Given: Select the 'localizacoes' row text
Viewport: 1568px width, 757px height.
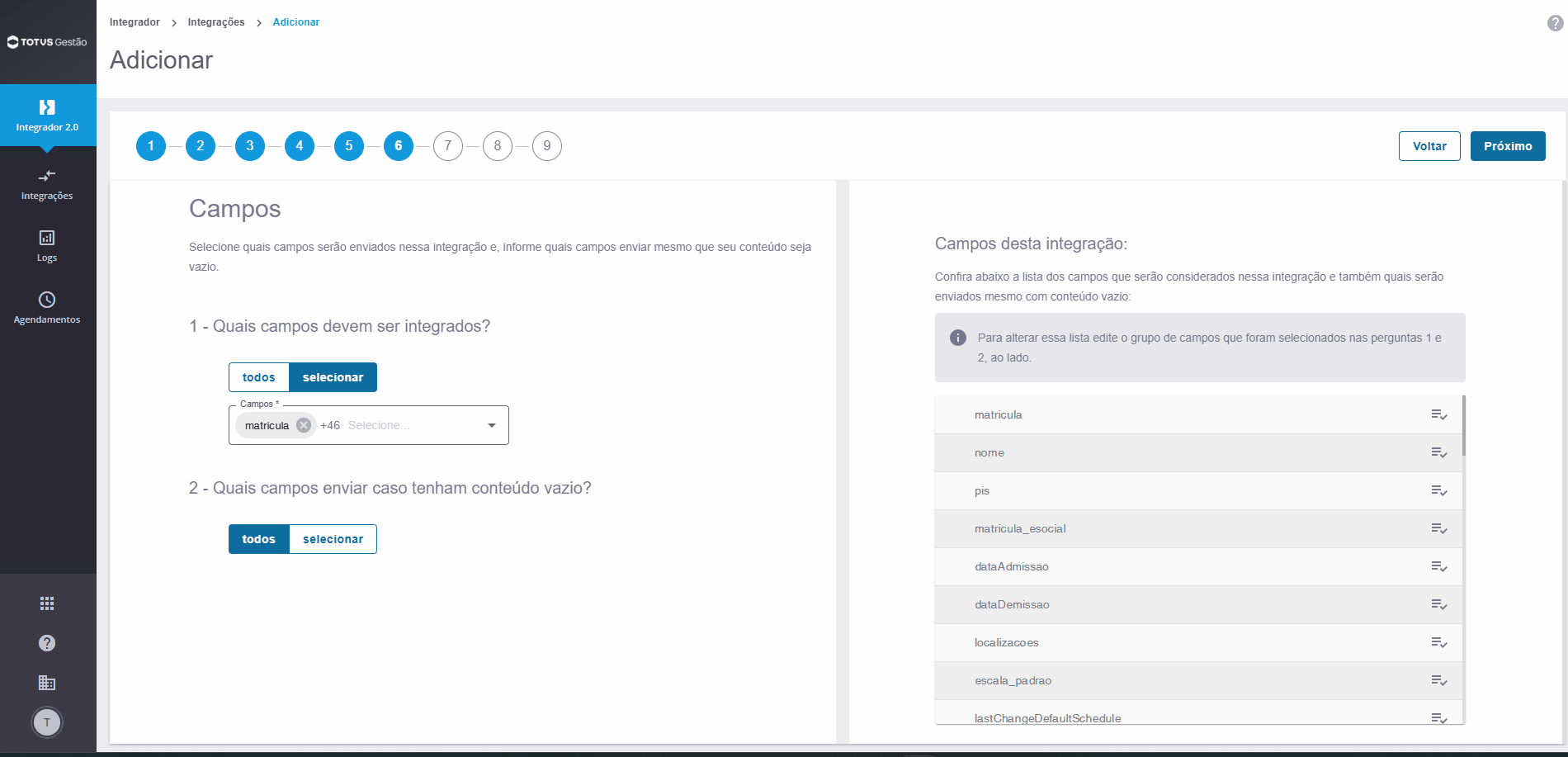Looking at the screenshot, I should [1007, 642].
